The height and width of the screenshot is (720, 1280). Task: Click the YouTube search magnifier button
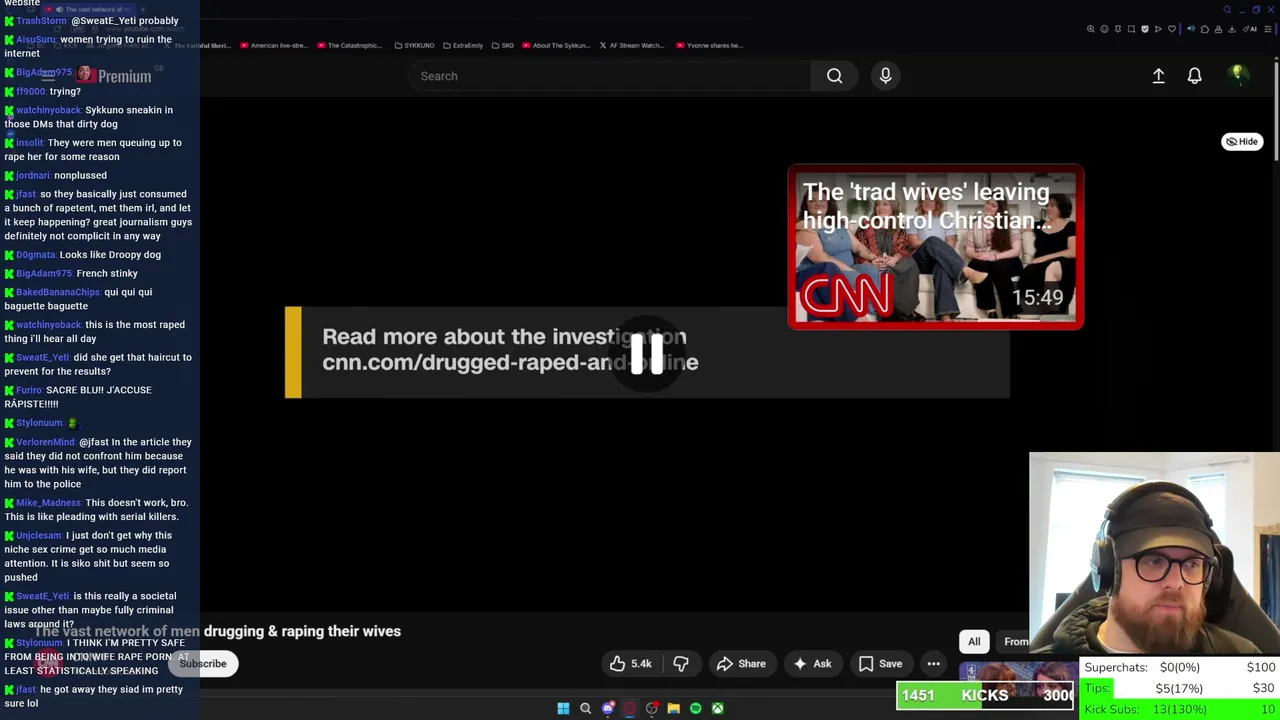coord(834,76)
